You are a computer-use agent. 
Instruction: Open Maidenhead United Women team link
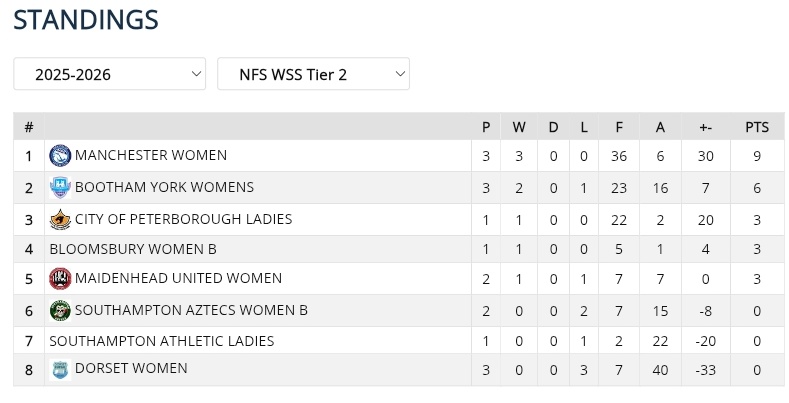point(178,279)
